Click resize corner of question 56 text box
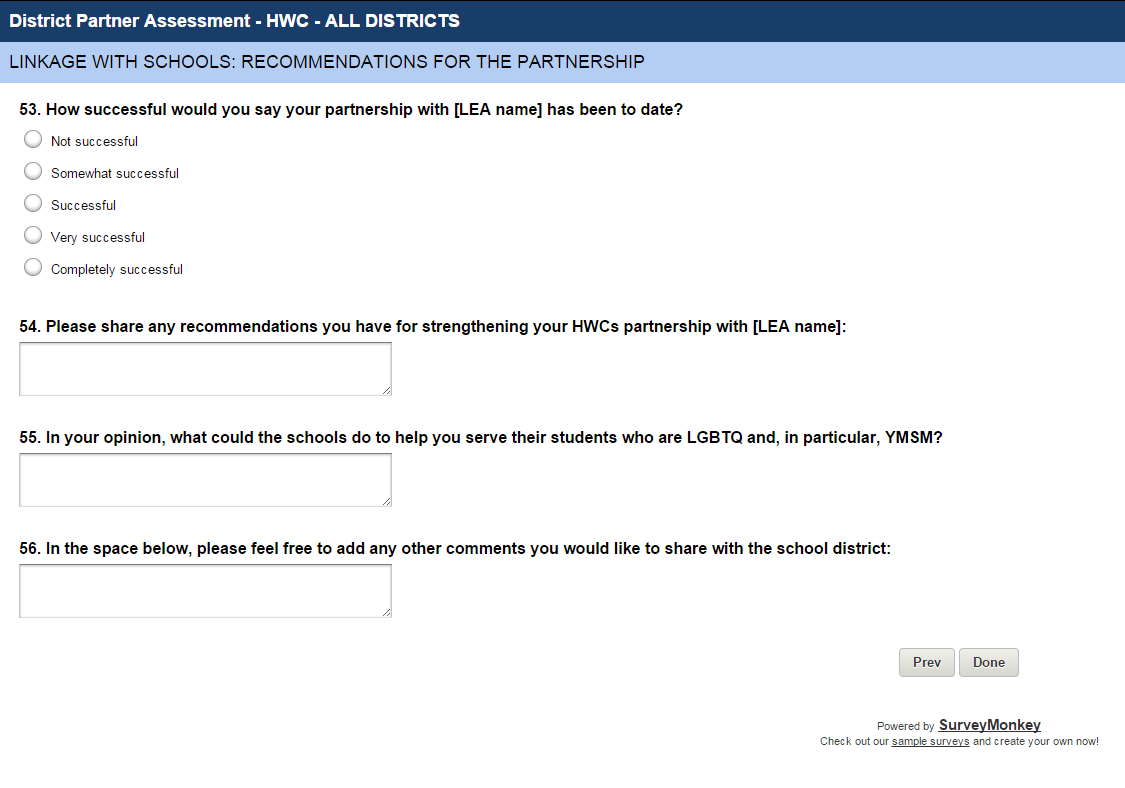Screen dimensions: 1125x788 (x=385, y=611)
